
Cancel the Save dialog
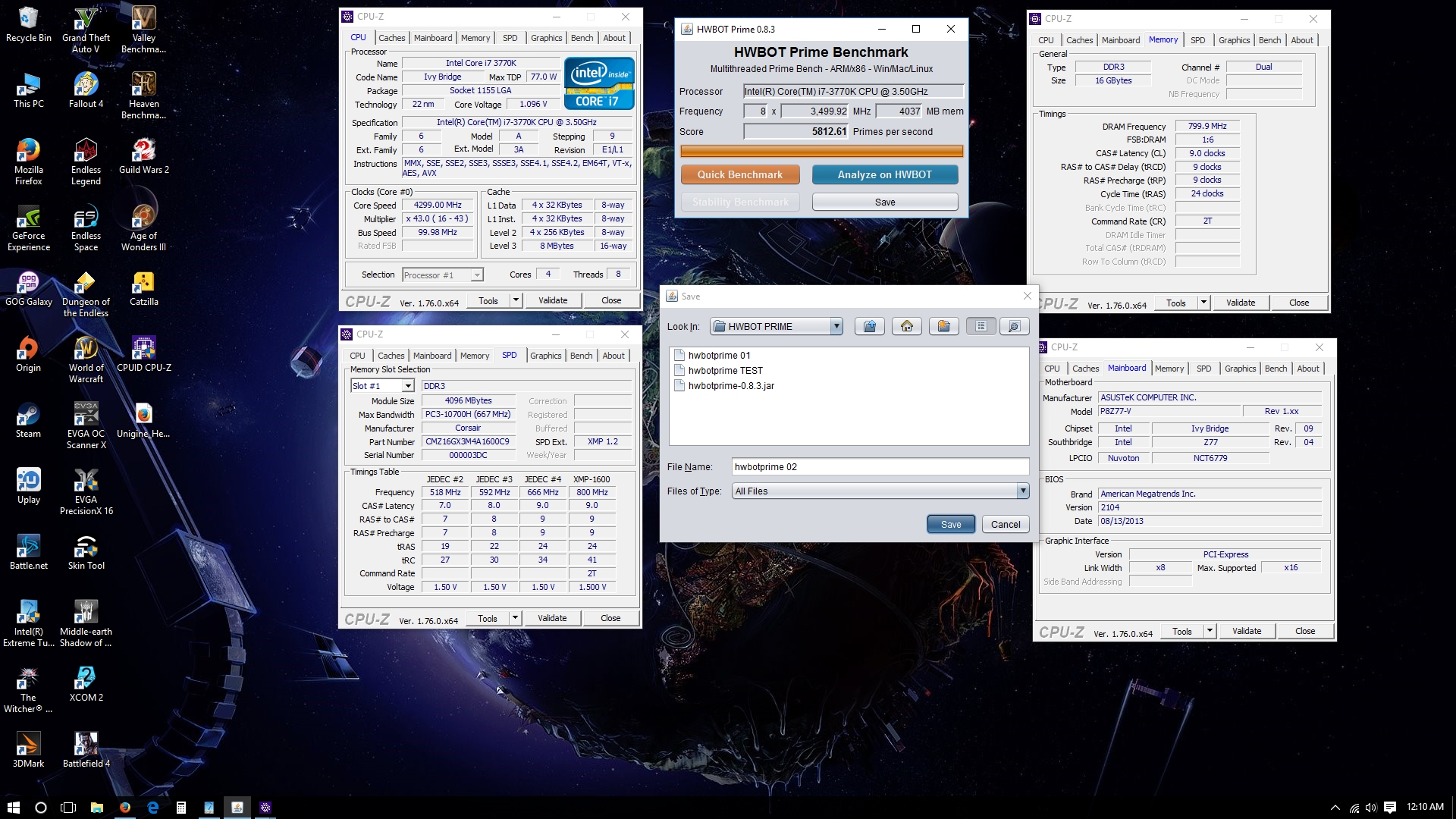[x=1006, y=524]
